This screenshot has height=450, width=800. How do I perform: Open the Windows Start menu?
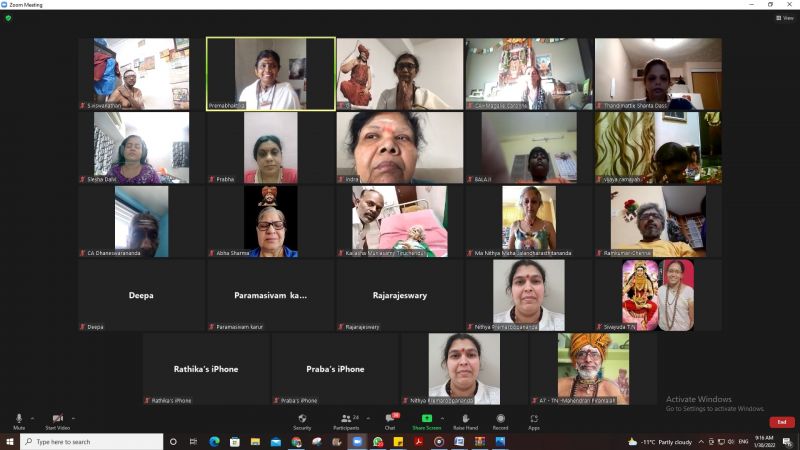pyautogui.click(x=10, y=442)
